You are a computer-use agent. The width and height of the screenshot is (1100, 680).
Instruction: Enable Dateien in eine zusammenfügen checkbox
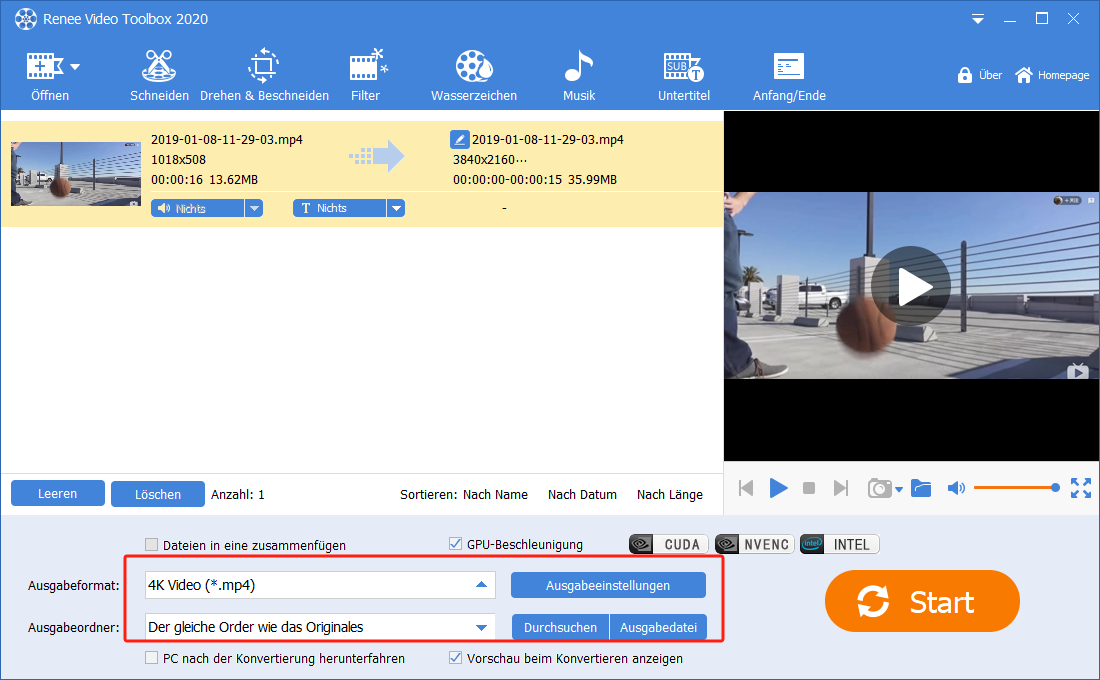pyautogui.click(x=152, y=545)
